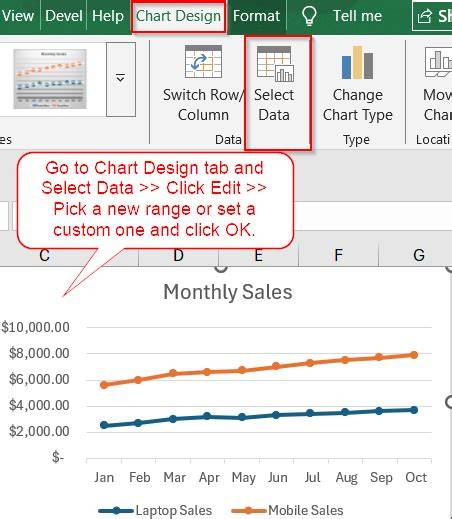Select the Mobile Sales legend entry
Screen dimensions: 452x519
tap(287, 510)
